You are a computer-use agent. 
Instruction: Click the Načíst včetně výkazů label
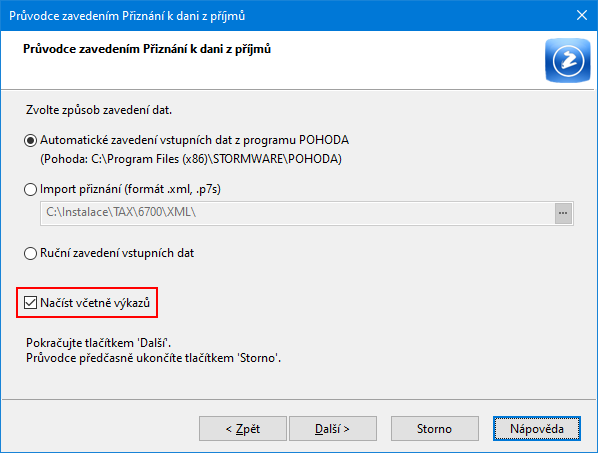(95, 303)
